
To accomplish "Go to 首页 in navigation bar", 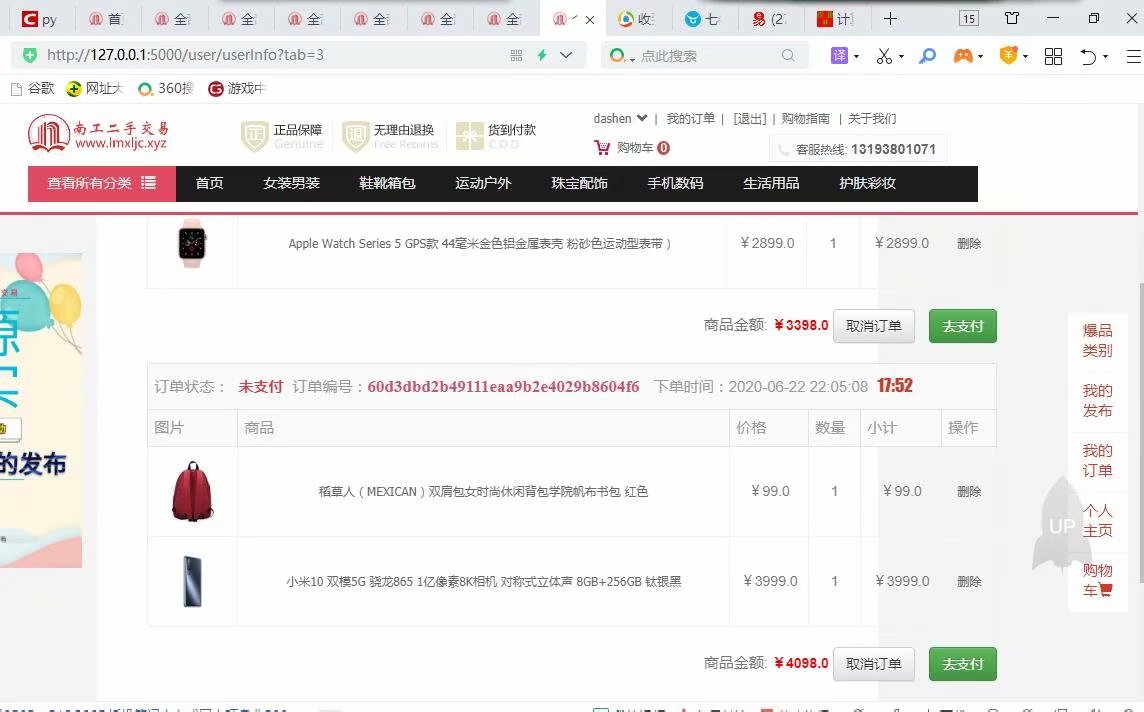I will [x=209, y=183].
